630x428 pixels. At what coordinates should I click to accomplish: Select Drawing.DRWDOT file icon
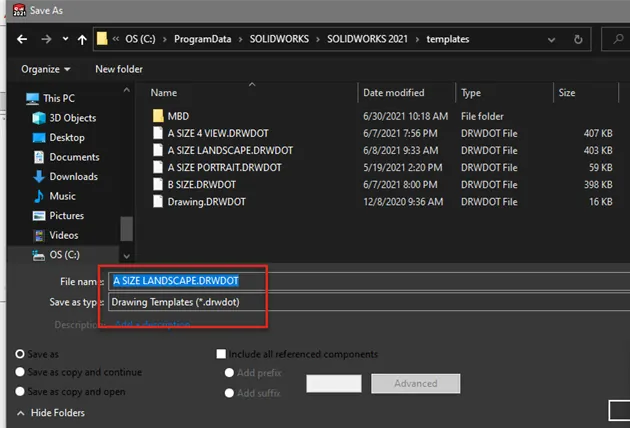(158, 201)
